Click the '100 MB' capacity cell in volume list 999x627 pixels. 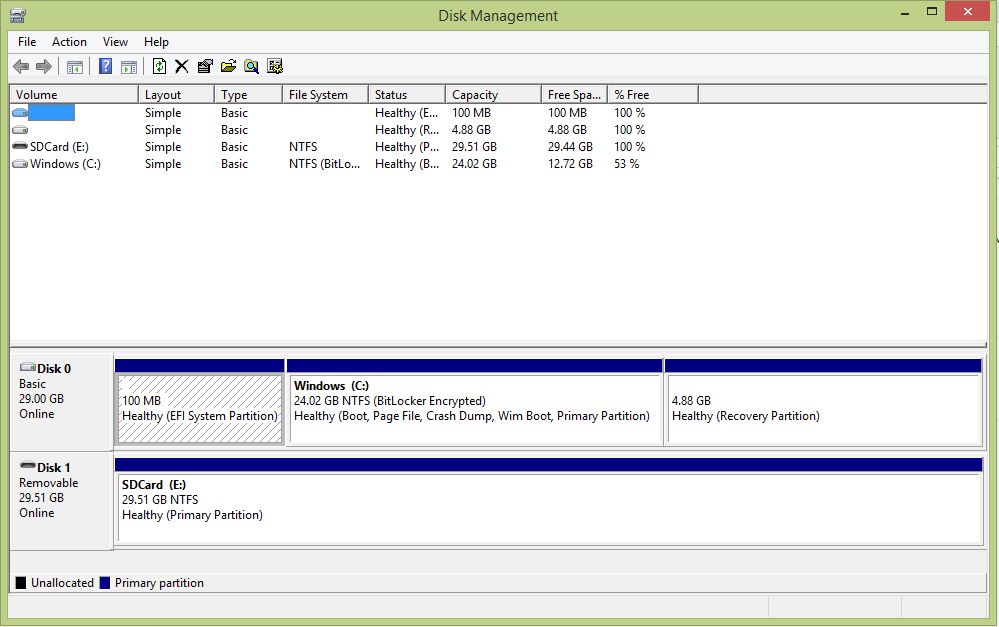[471, 113]
